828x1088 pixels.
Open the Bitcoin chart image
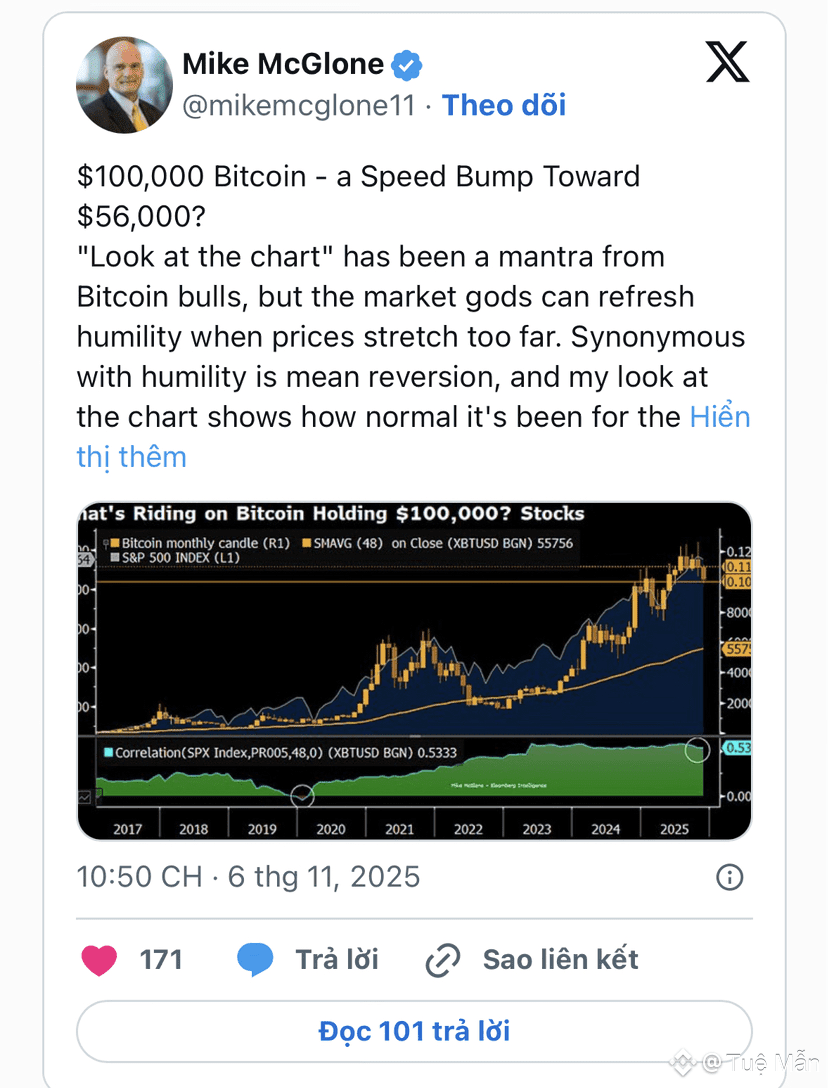pos(414,670)
